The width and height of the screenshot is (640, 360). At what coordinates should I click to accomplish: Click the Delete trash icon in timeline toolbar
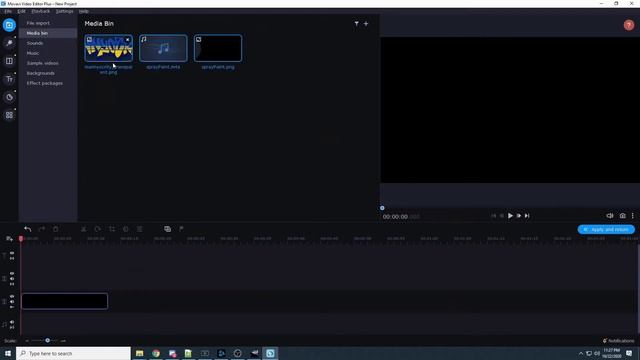pyautogui.click(x=56, y=229)
